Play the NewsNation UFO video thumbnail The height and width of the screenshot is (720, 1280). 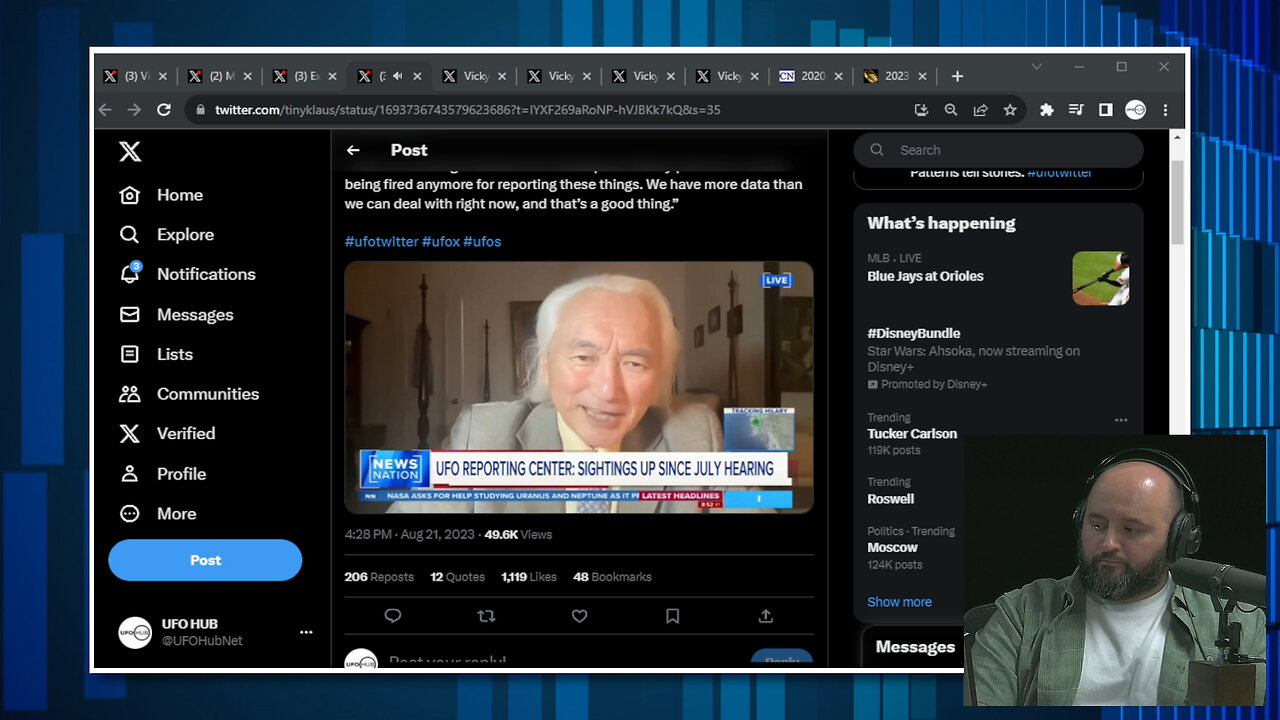coord(579,388)
